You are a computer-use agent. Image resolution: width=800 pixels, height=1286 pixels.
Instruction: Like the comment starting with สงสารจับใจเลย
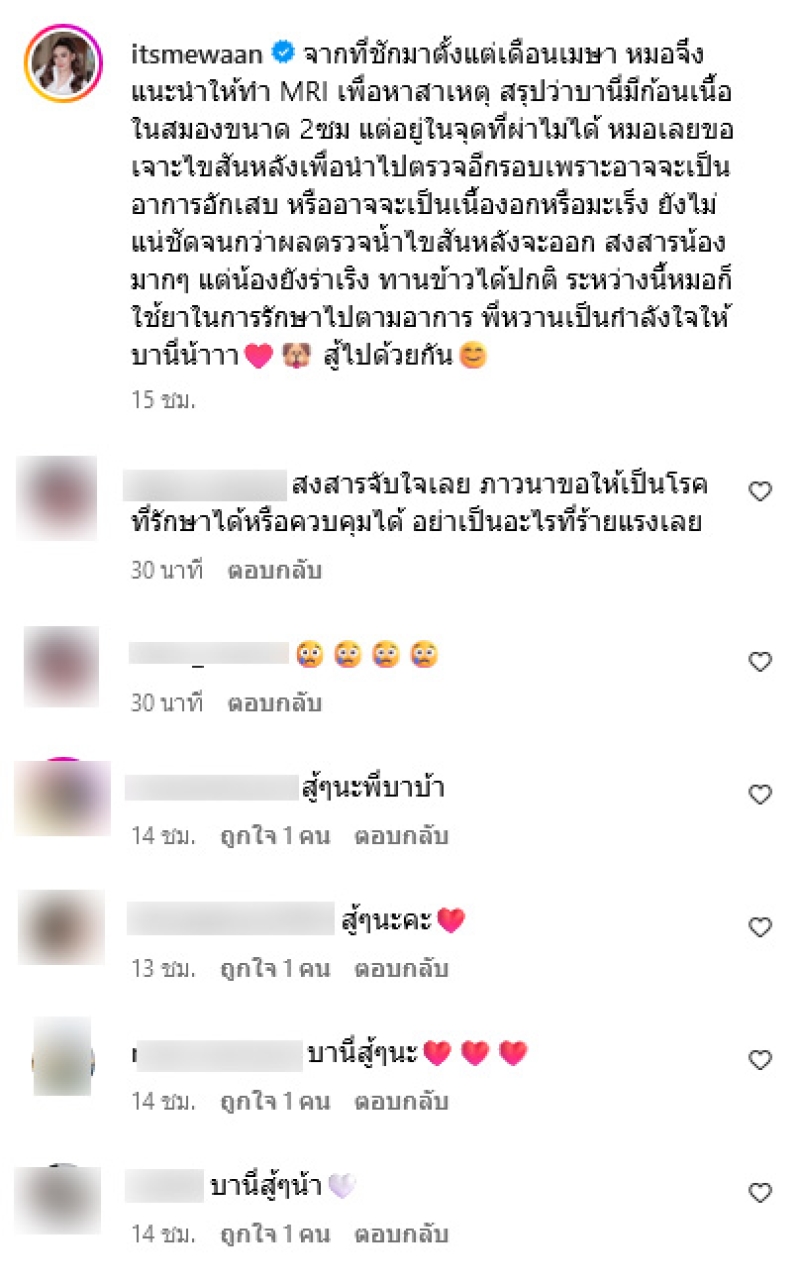click(x=761, y=490)
